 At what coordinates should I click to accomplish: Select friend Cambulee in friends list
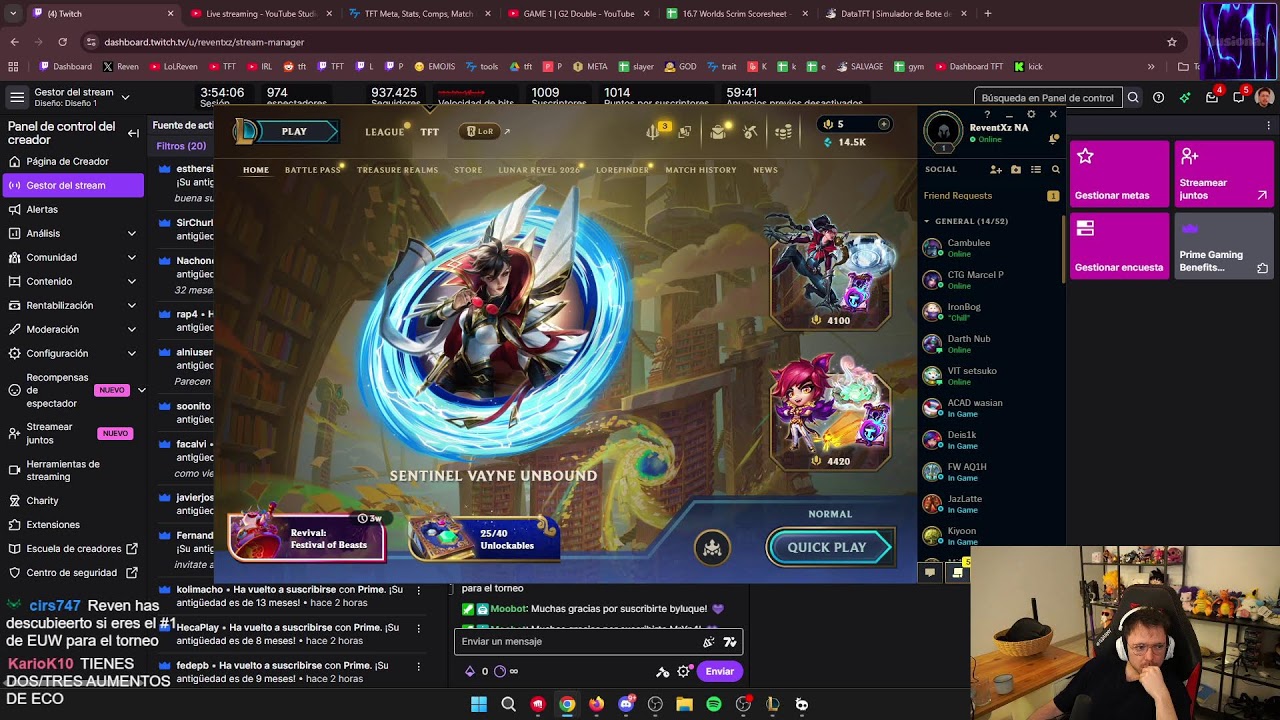[991, 248]
